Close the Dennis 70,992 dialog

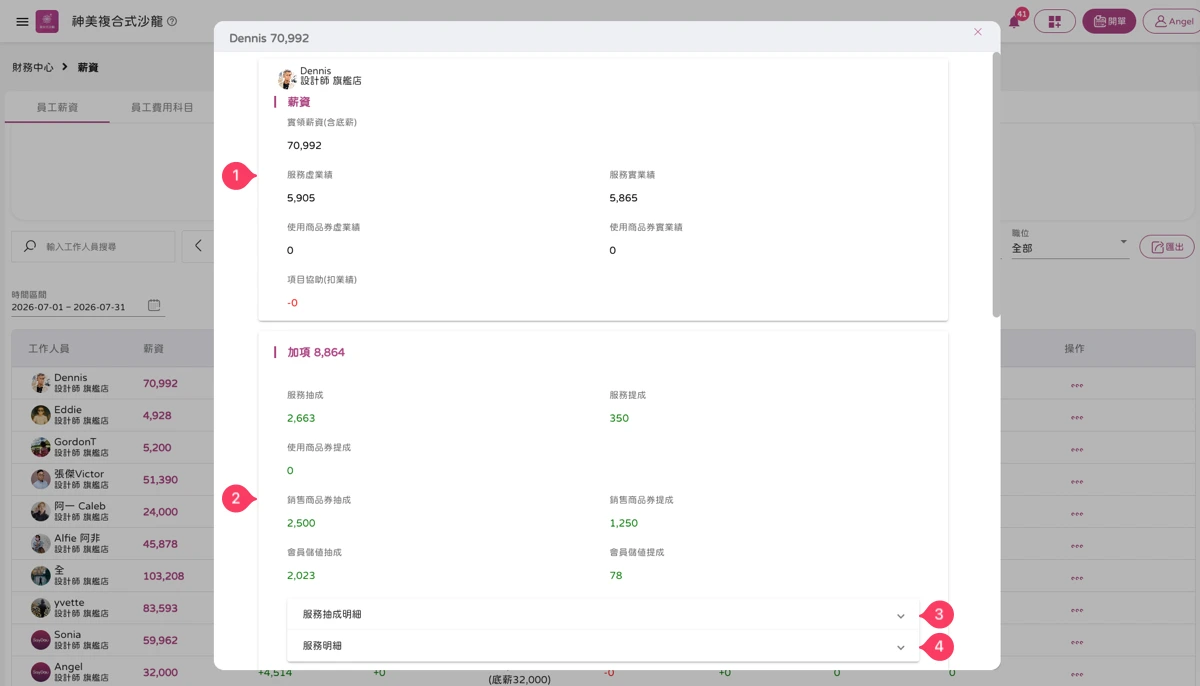(x=978, y=32)
